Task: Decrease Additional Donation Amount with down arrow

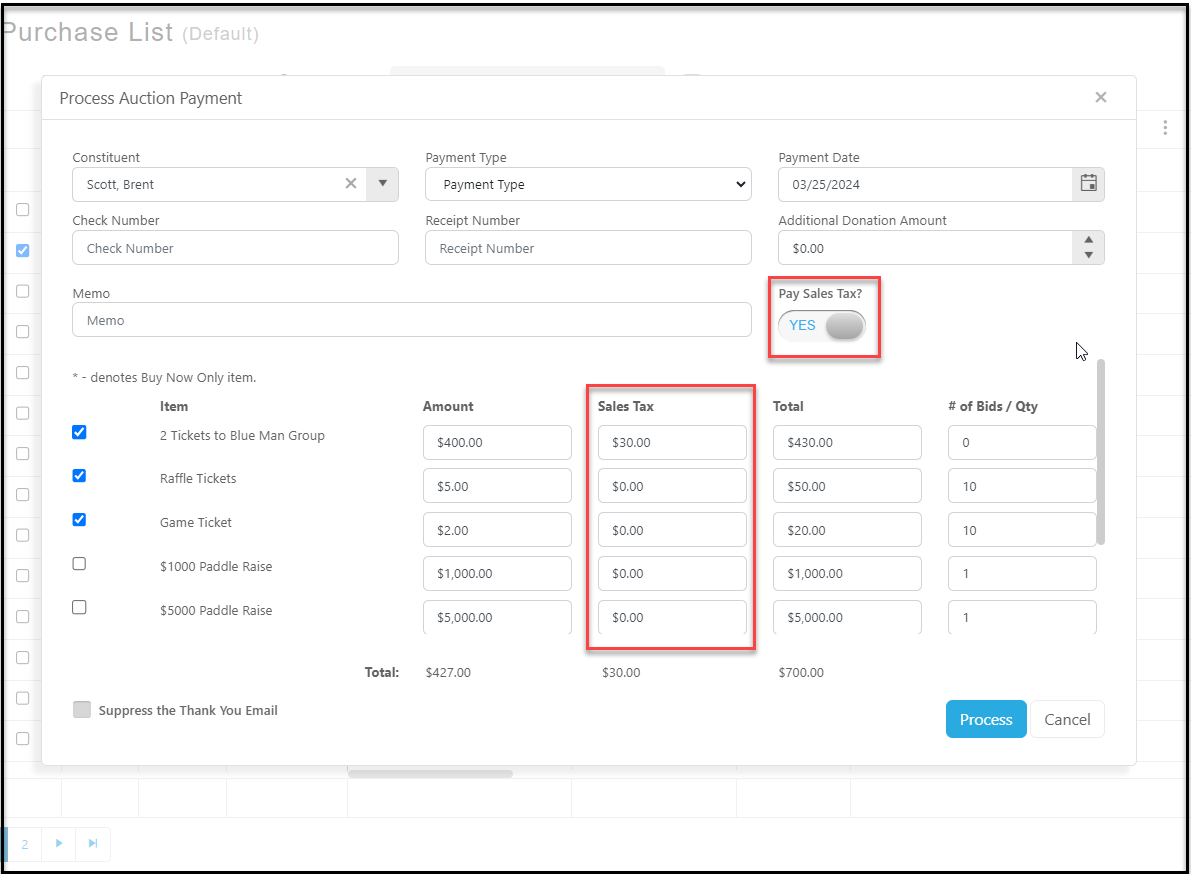Action: (x=1088, y=256)
